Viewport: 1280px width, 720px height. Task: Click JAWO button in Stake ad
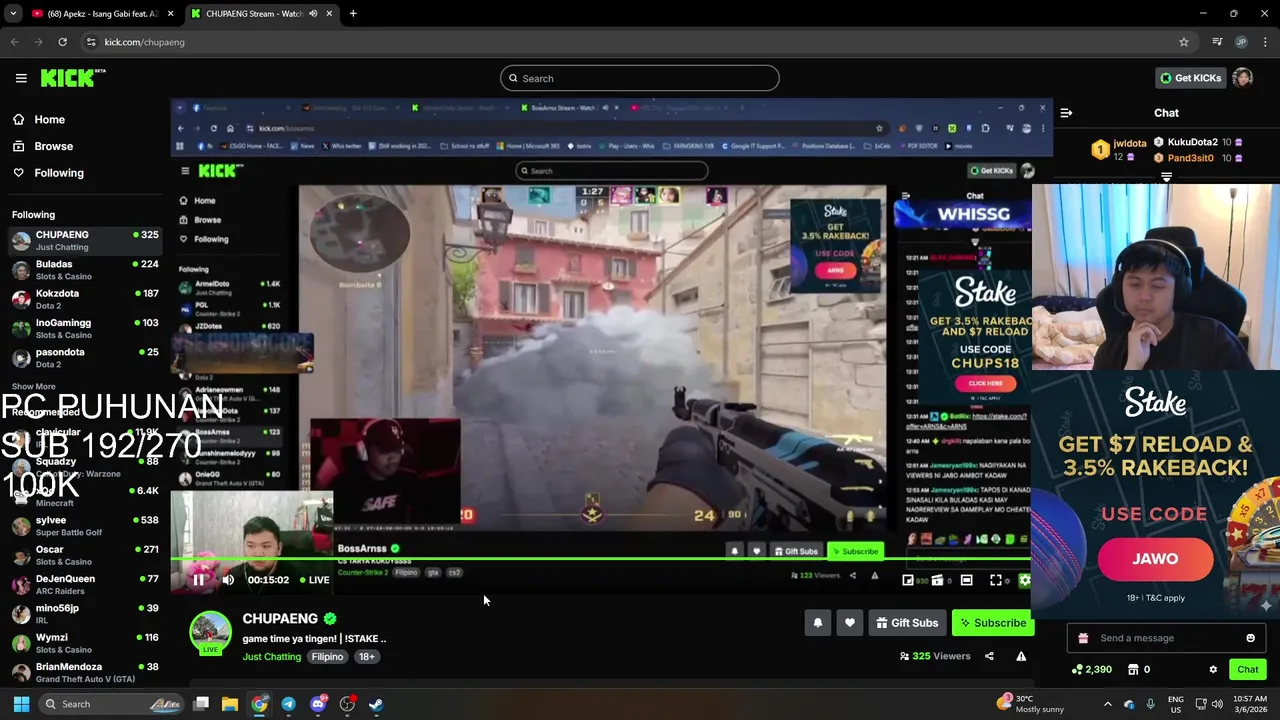tap(1155, 559)
